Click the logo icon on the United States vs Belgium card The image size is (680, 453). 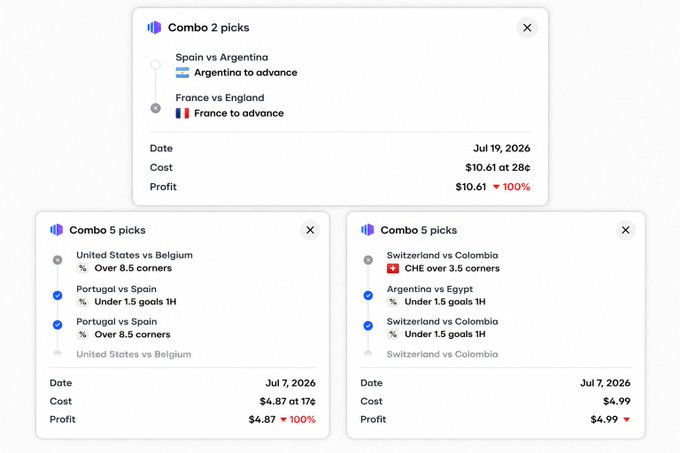56,230
